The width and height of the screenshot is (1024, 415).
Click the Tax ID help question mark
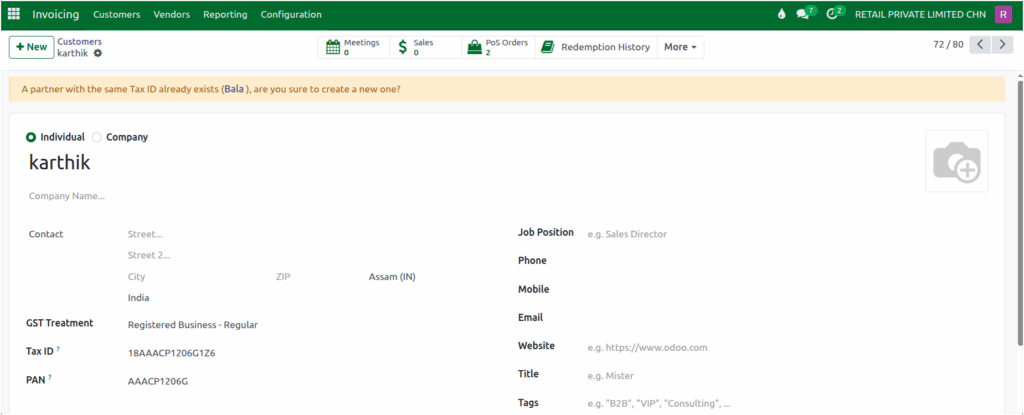click(57, 349)
